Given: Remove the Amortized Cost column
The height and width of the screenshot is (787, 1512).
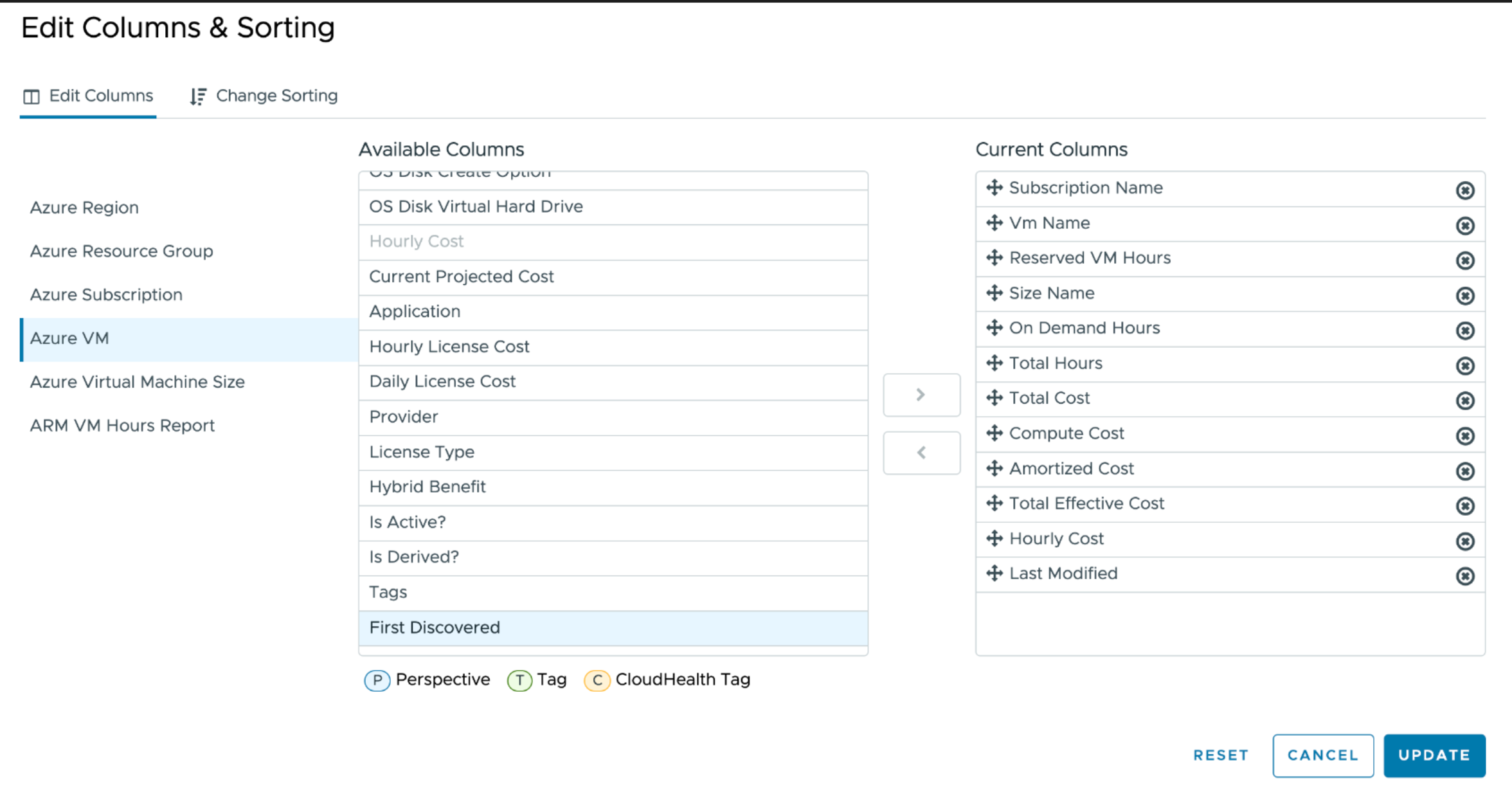Looking at the screenshot, I should (1465, 471).
